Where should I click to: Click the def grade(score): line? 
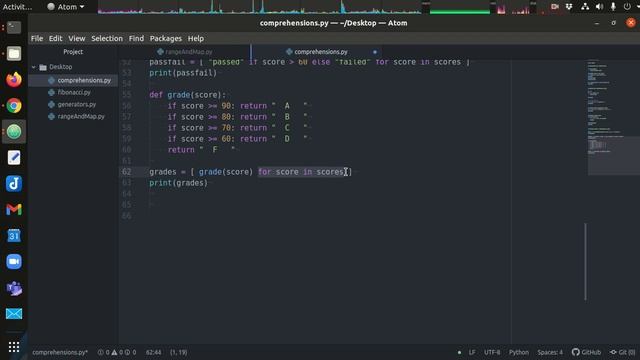pos(187,95)
